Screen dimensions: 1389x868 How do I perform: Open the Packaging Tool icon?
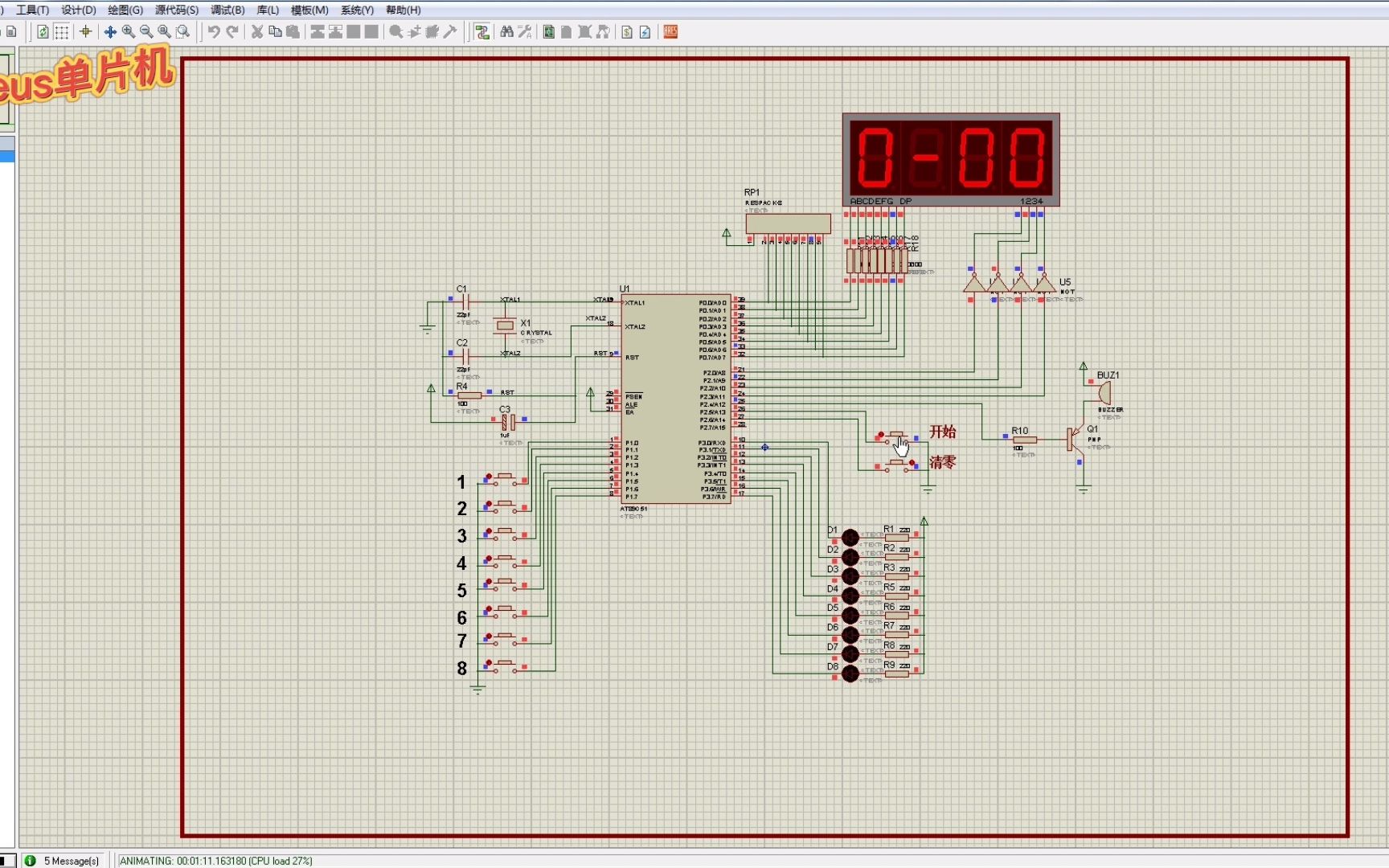[432, 32]
